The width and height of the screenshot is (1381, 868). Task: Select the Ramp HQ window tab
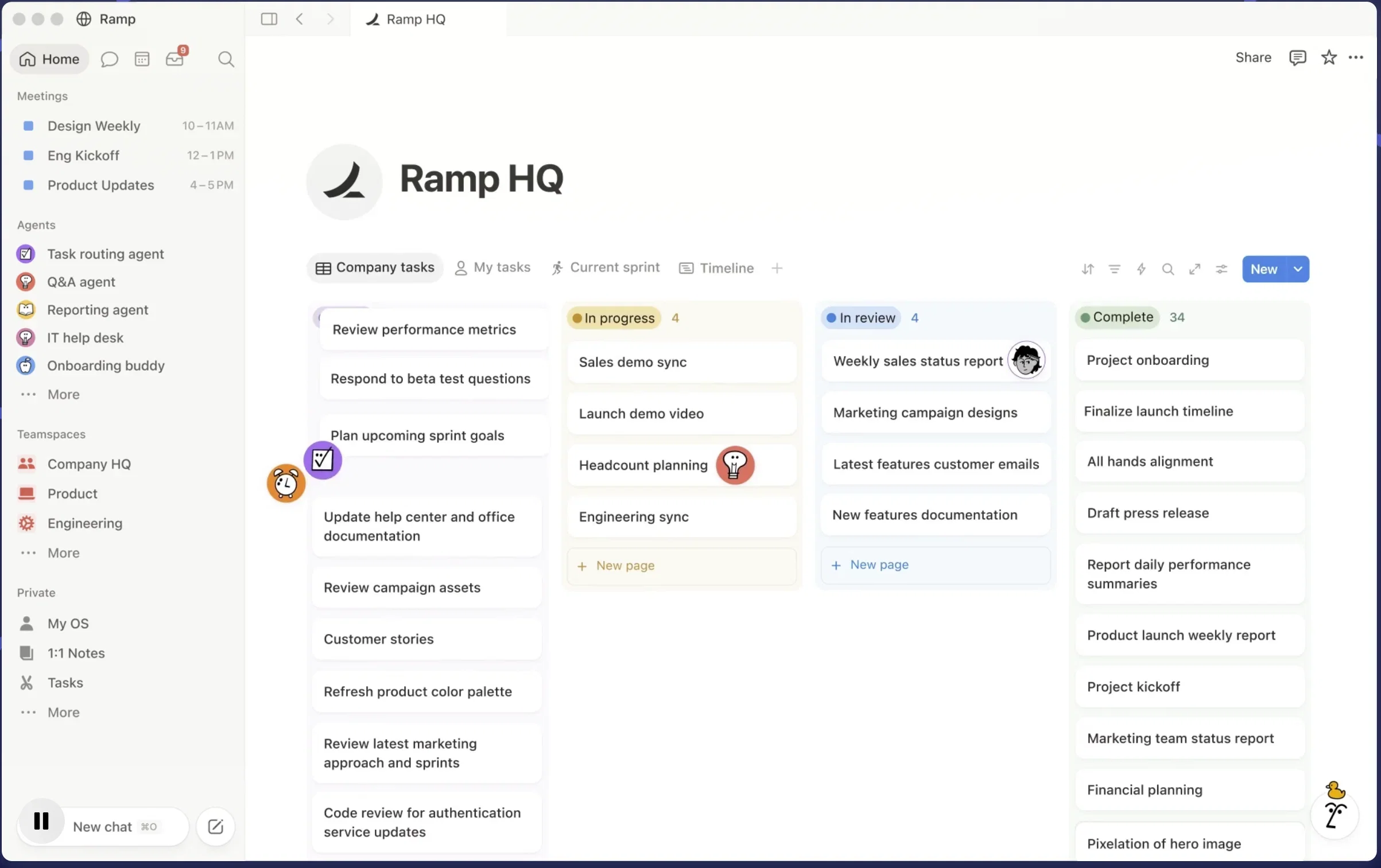[428, 19]
